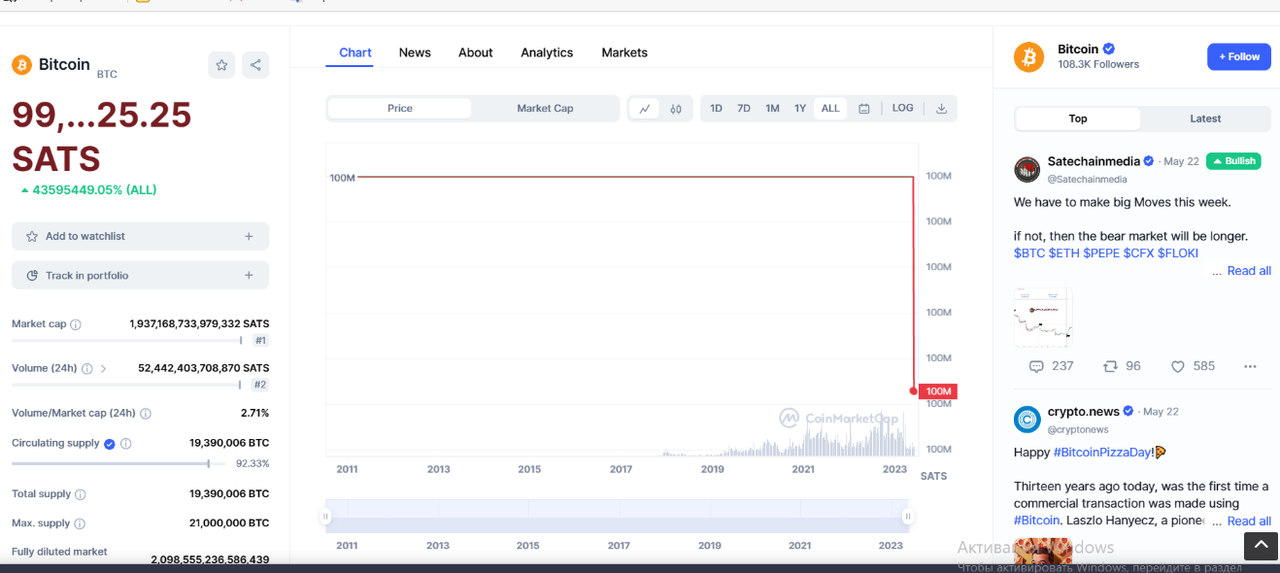Click Bullish tag on Satechainmedia post
The height and width of the screenshot is (573, 1280).
point(1233,161)
